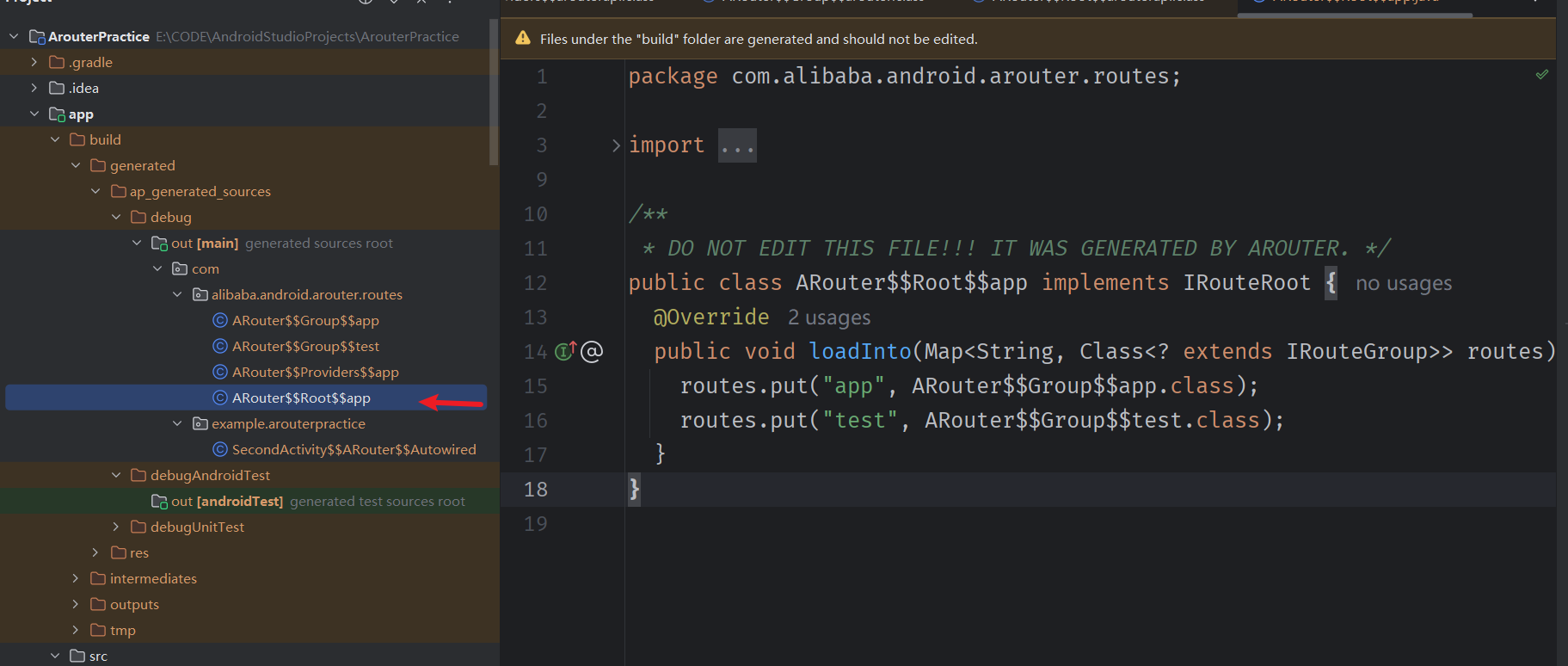This screenshot has height=666, width=1568.
Task: Open SecondActivity$$ARouter$$Autowired class
Action: pyautogui.click(x=354, y=449)
